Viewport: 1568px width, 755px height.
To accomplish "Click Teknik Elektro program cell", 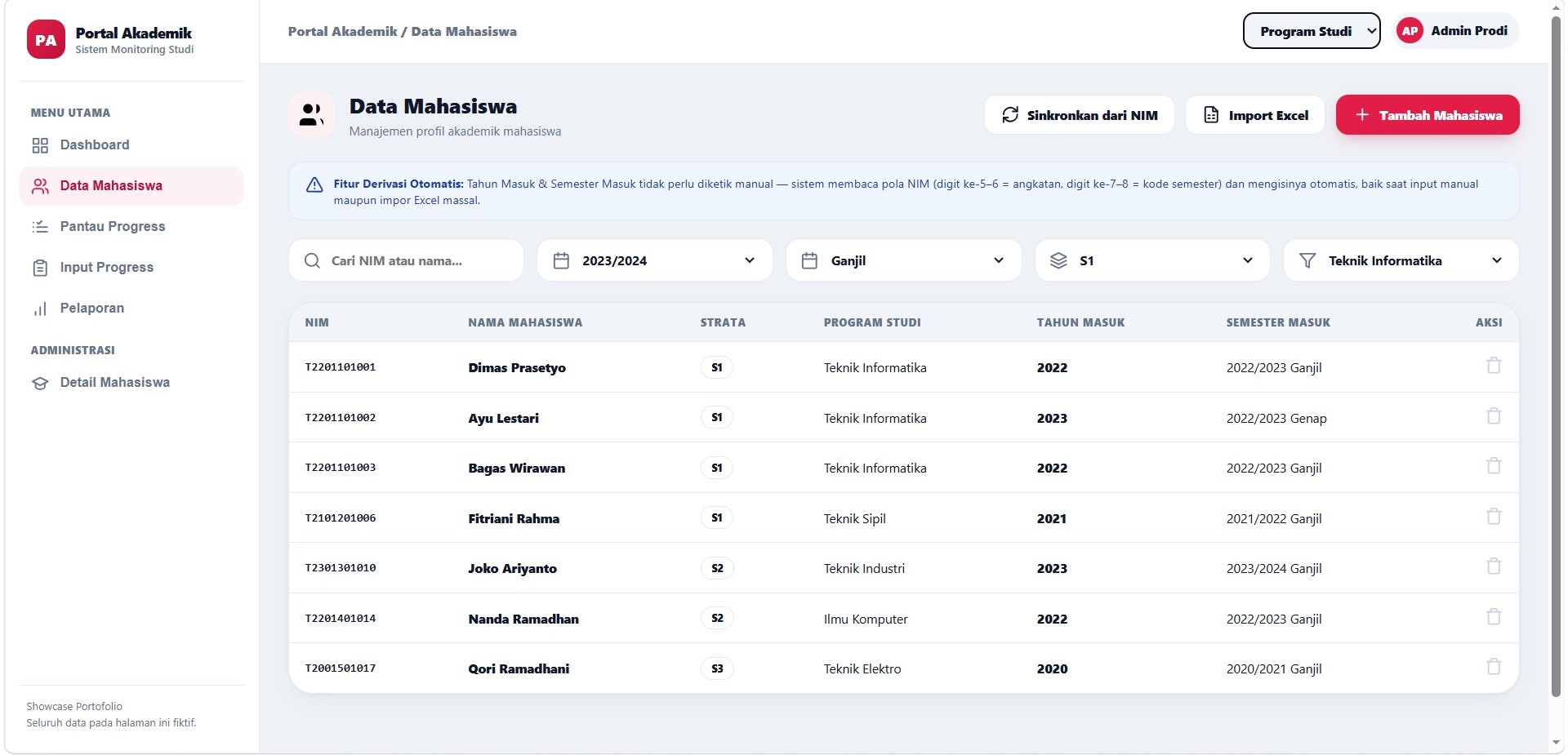I will [x=862, y=669].
